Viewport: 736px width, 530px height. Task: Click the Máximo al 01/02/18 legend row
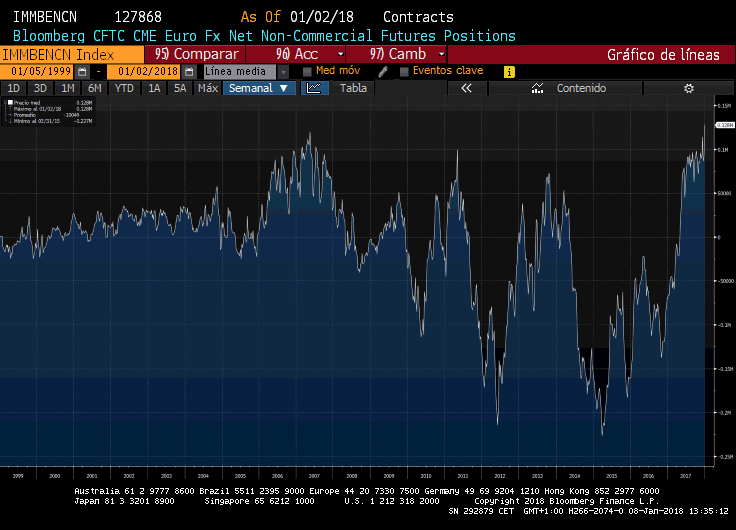50,109
